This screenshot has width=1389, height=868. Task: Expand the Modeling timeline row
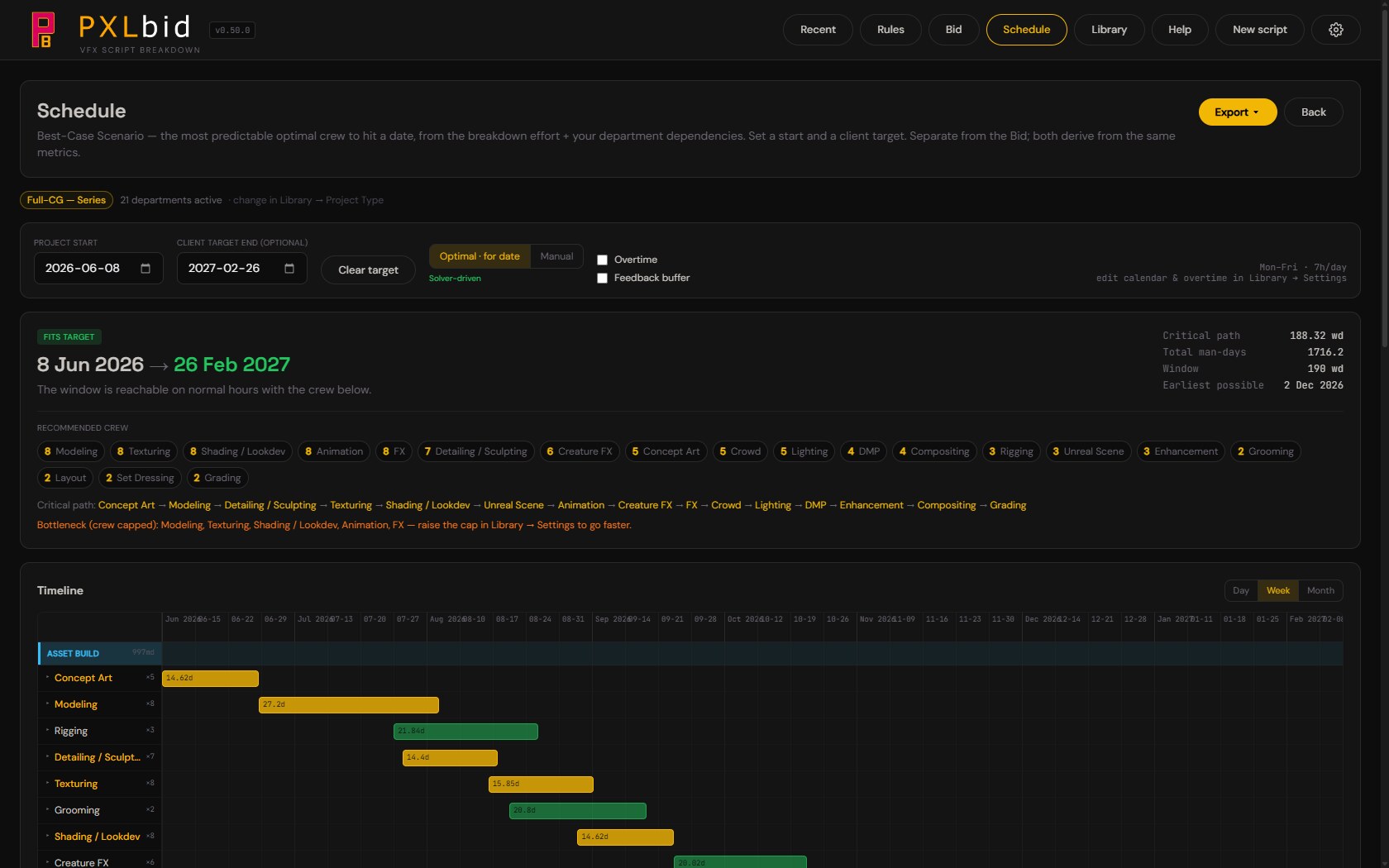(x=47, y=703)
